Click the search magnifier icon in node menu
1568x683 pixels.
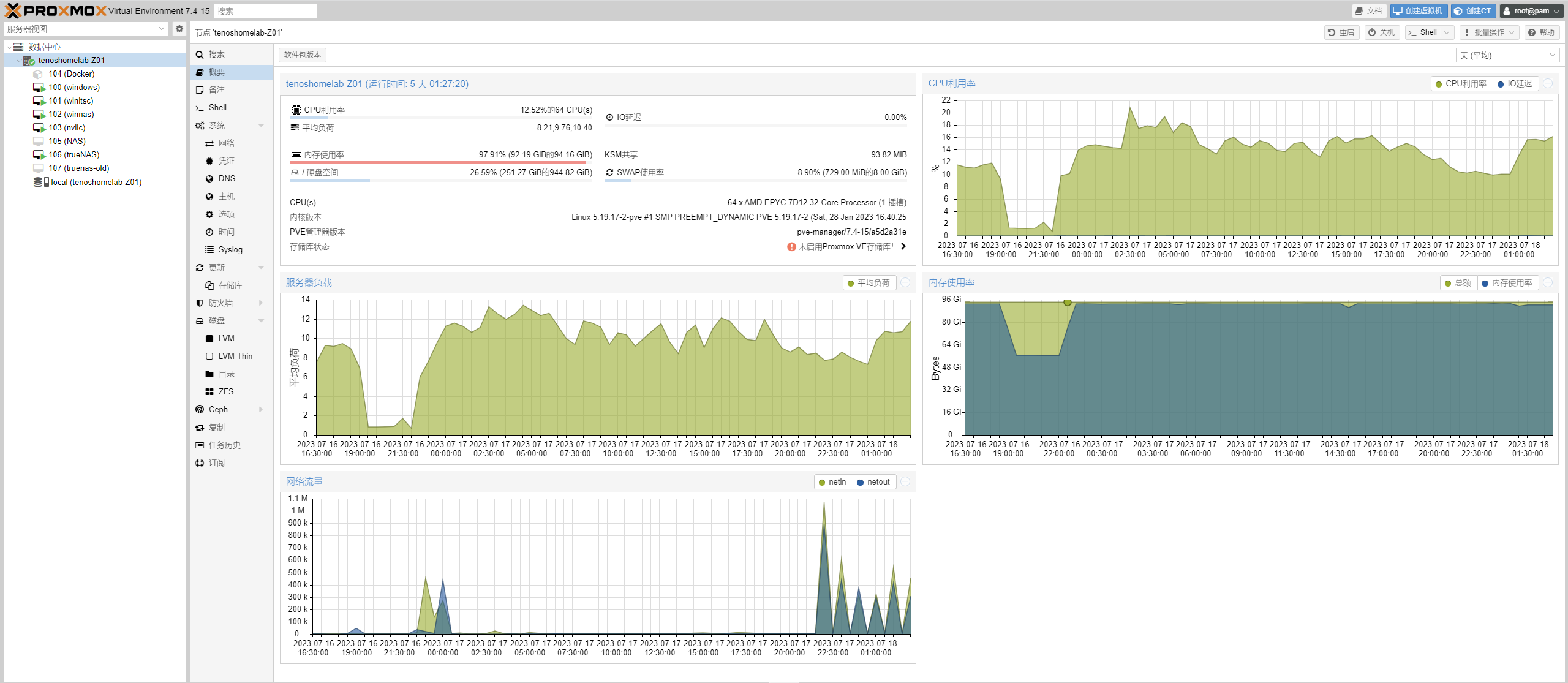tap(200, 55)
